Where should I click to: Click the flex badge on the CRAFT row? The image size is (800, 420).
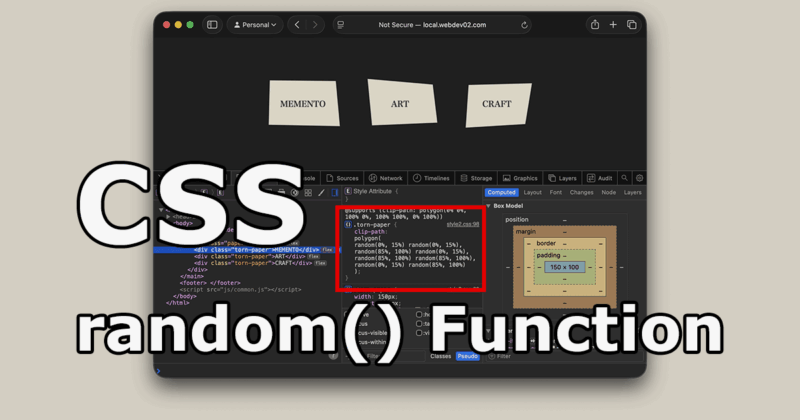click(x=320, y=263)
